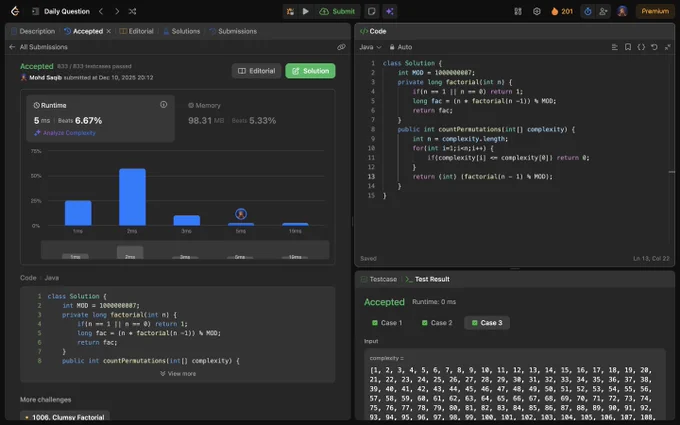Image resolution: width=680 pixels, height=425 pixels.
Task: Click the 2ms handle in chart range slider
Action: click(130, 252)
